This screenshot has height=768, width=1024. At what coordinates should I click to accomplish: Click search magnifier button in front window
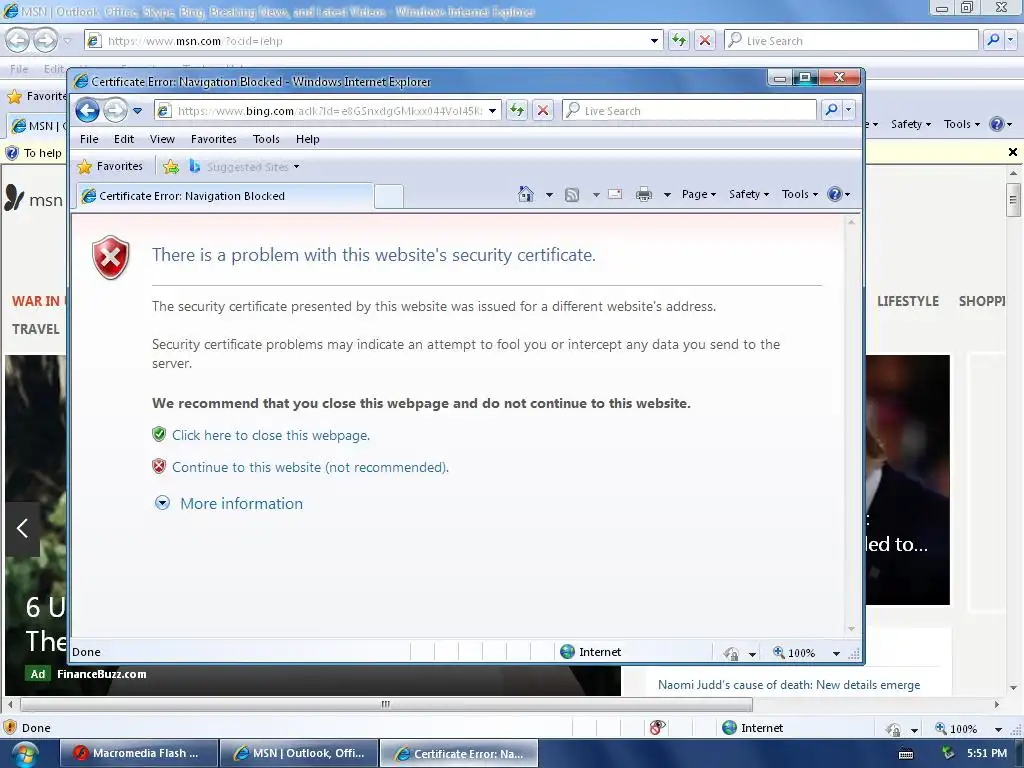831,110
